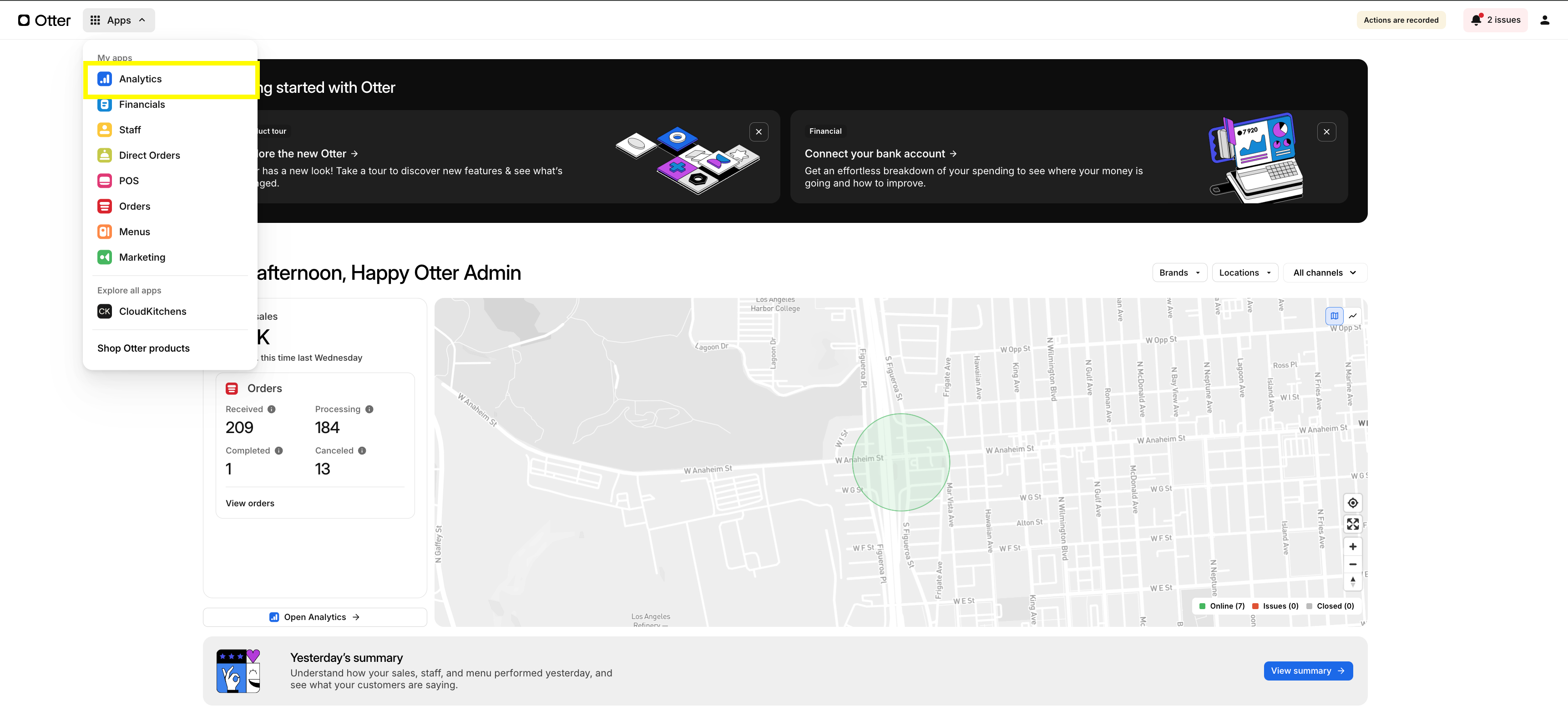Click the Financial tag label
This screenshot has height=716, width=1568.
click(x=825, y=131)
